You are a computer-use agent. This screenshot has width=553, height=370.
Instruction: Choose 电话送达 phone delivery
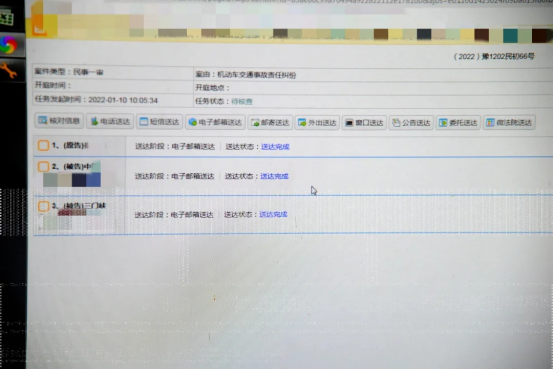point(110,121)
